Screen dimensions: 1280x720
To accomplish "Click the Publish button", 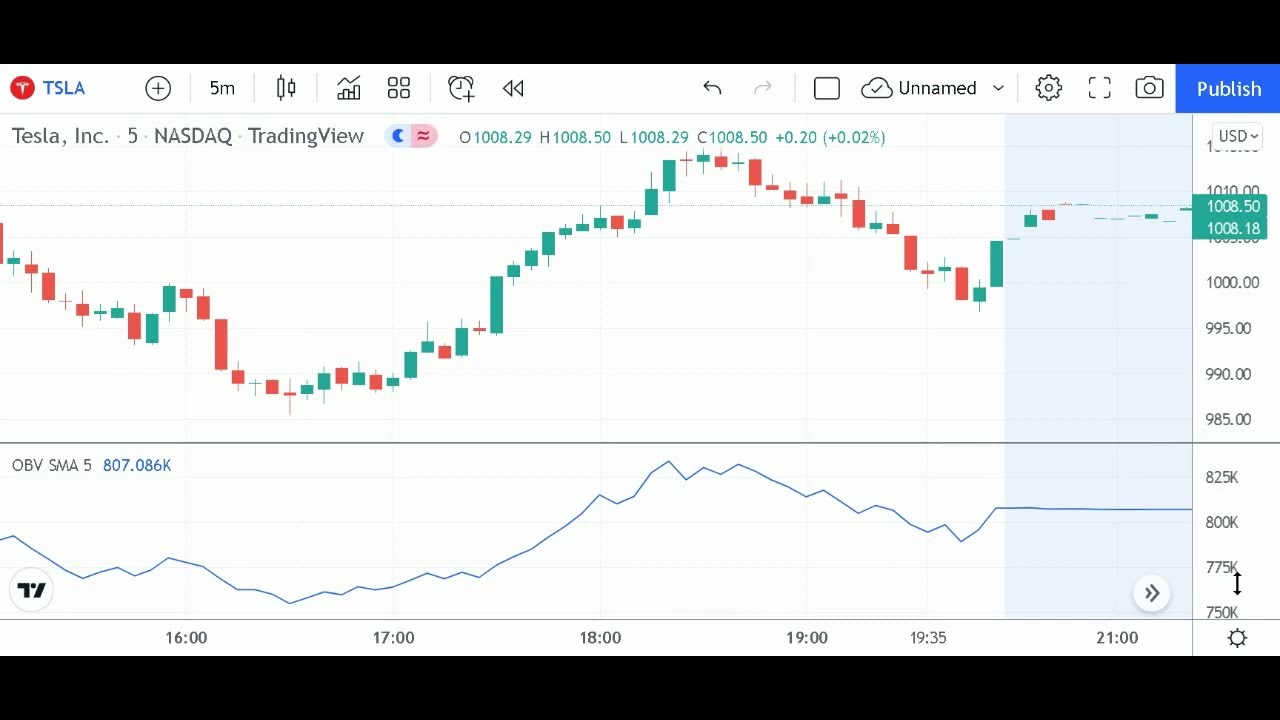I will tap(1228, 89).
